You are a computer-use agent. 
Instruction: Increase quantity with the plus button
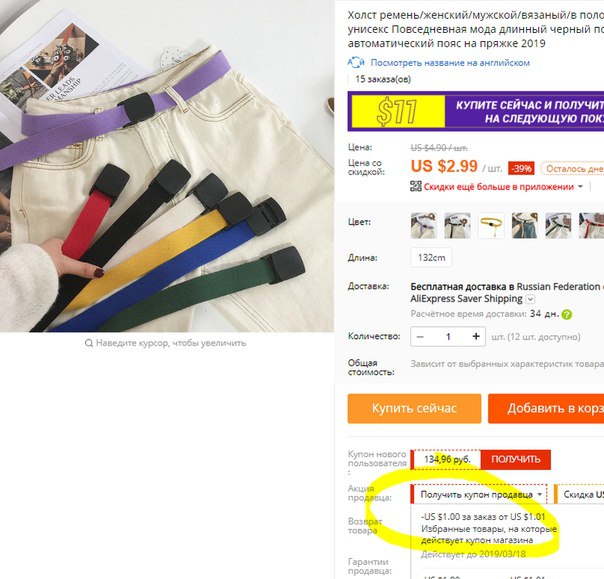(x=476, y=336)
